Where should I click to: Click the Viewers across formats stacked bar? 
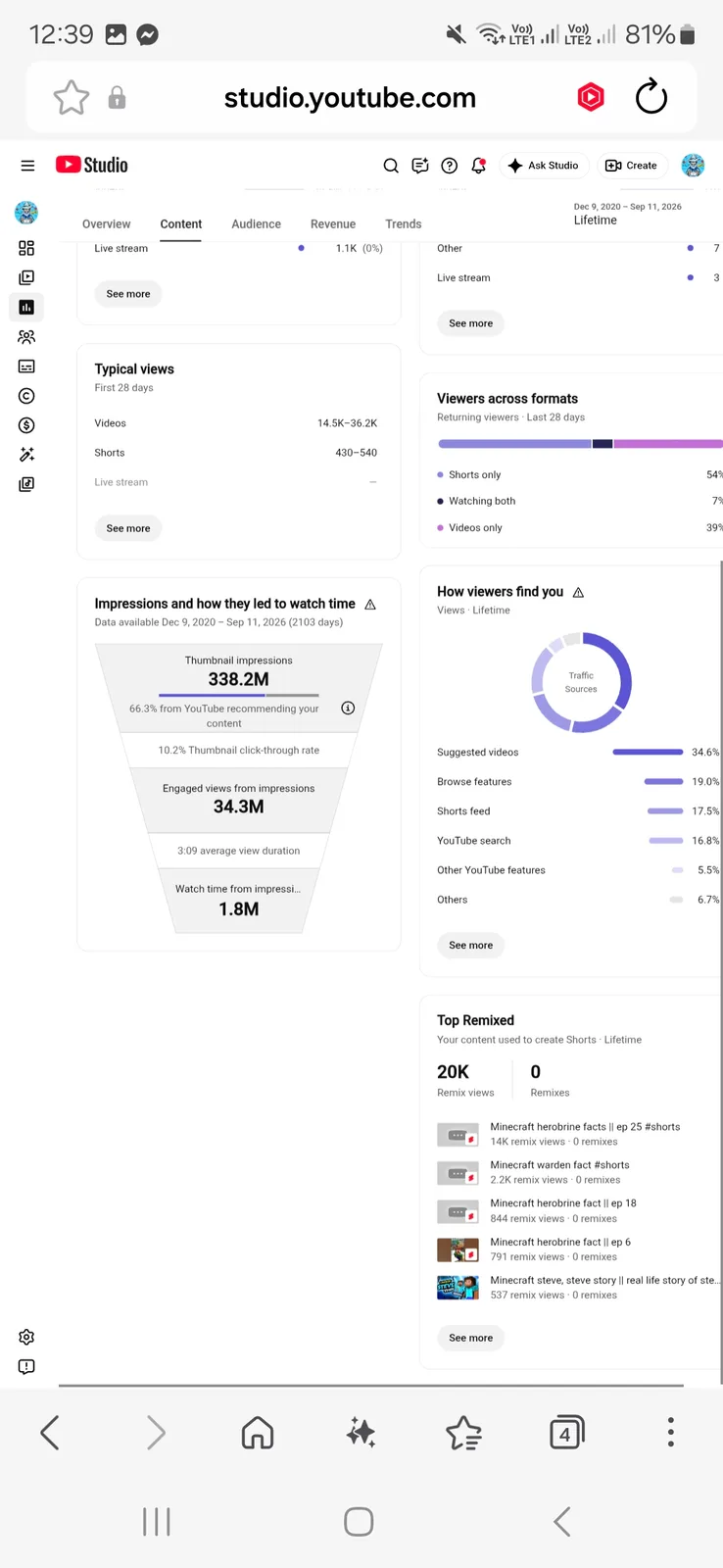(580, 444)
